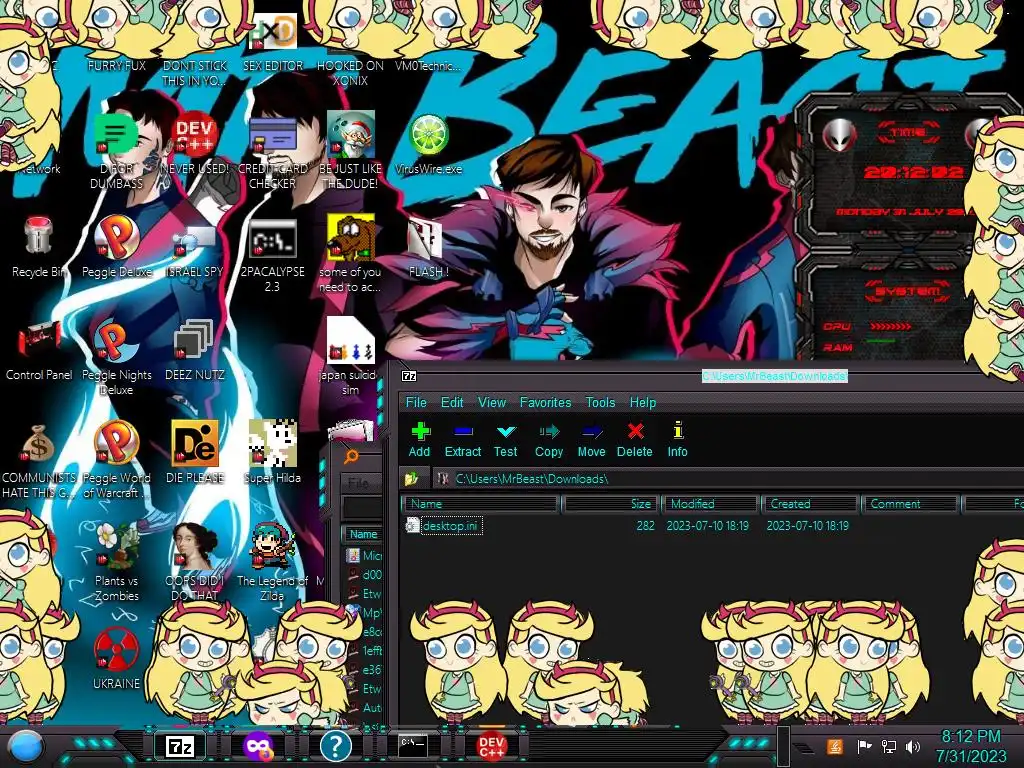Select the Control Panel desktop icon
Viewport: 1024px width, 768px height.
coord(39,351)
